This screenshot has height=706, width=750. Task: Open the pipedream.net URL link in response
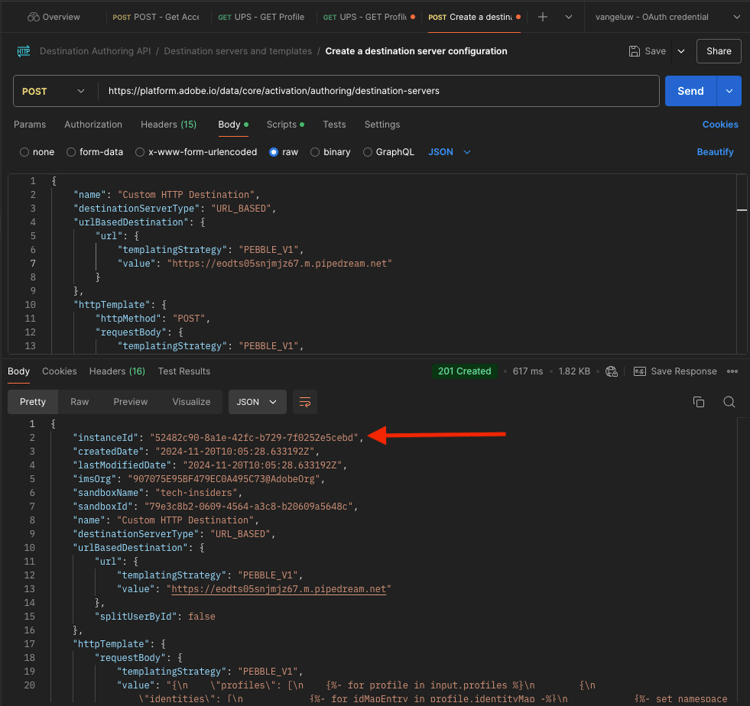click(278, 589)
